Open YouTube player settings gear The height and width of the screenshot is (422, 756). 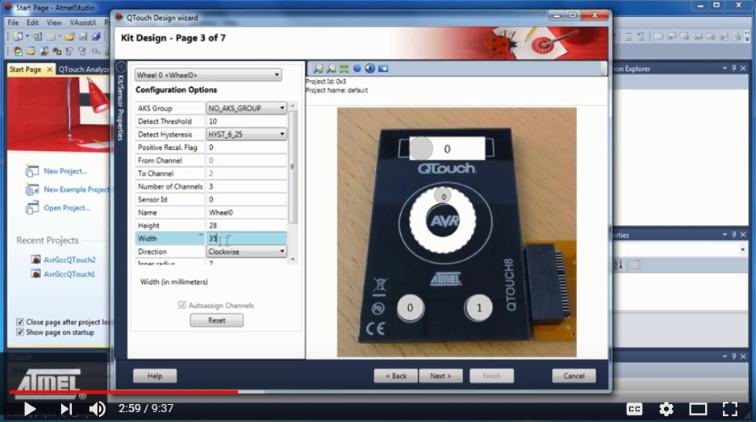665,408
